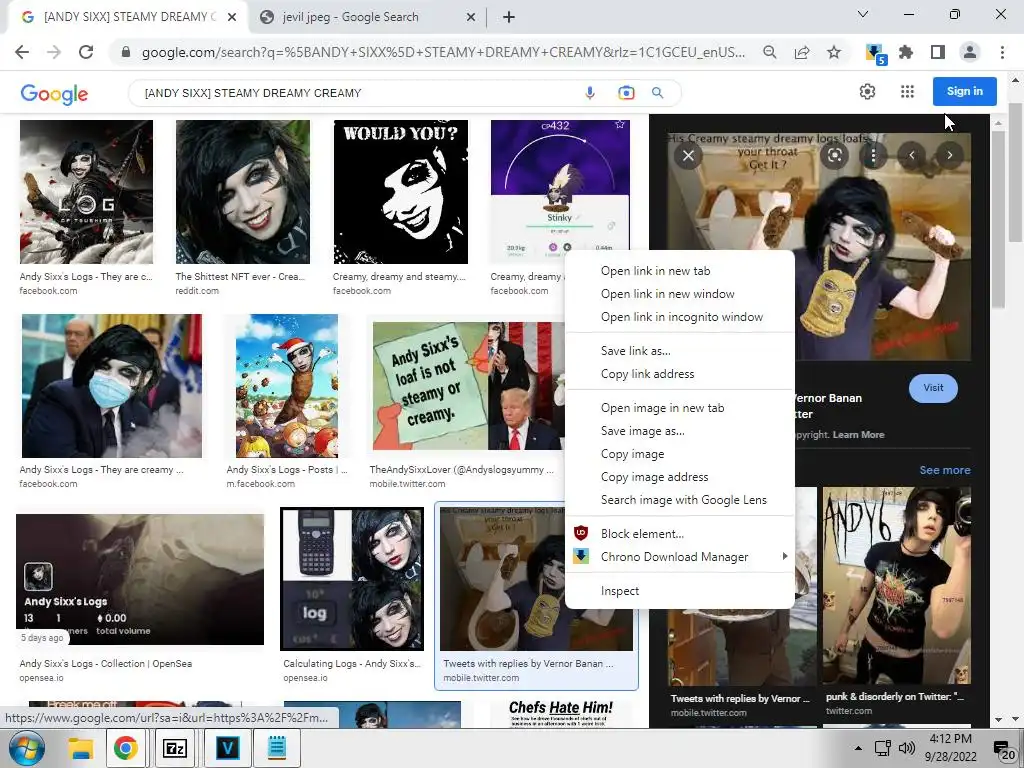This screenshot has height=768, width=1024.
Task: Share this page icon in address bar
Action: tap(802, 52)
